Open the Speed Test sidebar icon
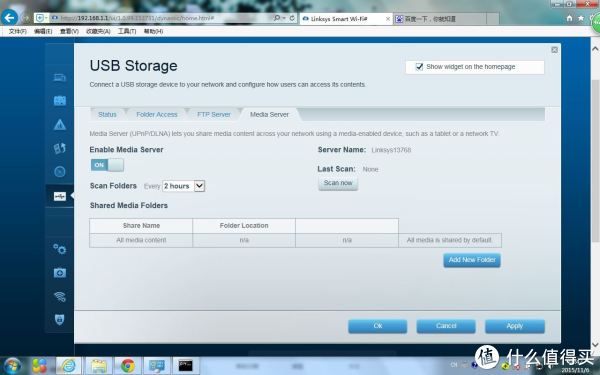The width and height of the screenshot is (600, 375). point(60,172)
